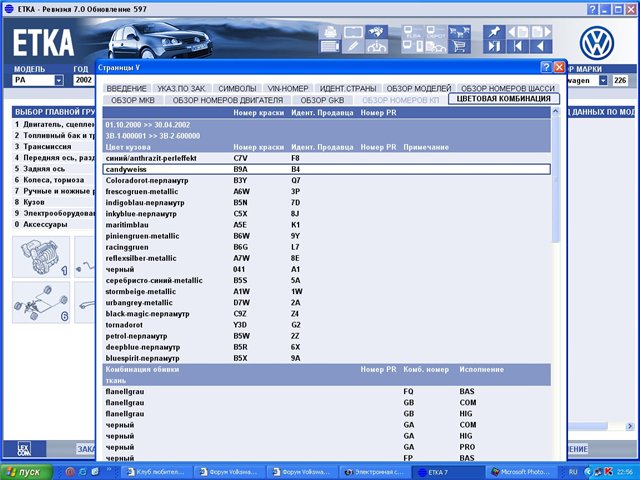Select the reflexsilber-metallic row
The image size is (640, 480).
[x=327, y=258]
